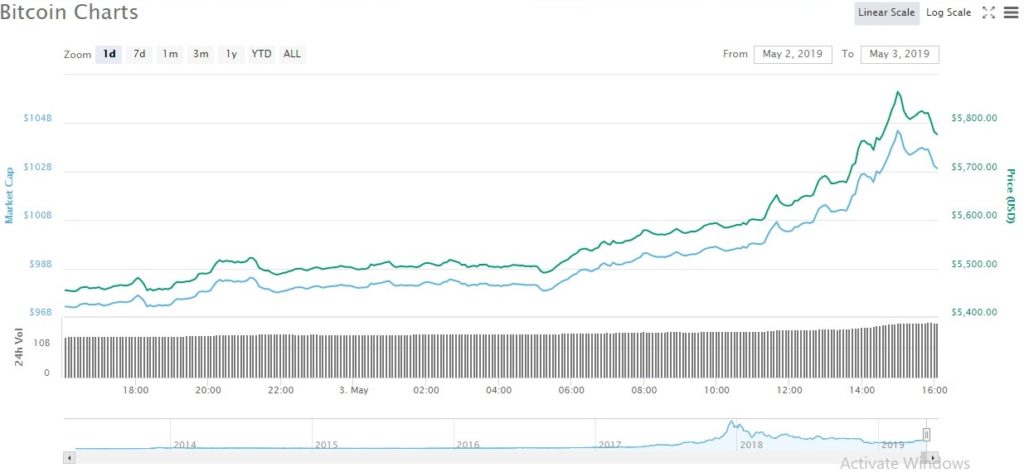Image resolution: width=1024 pixels, height=473 pixels.
Task: Switch to Log Scale
Action: click(948, 12)
